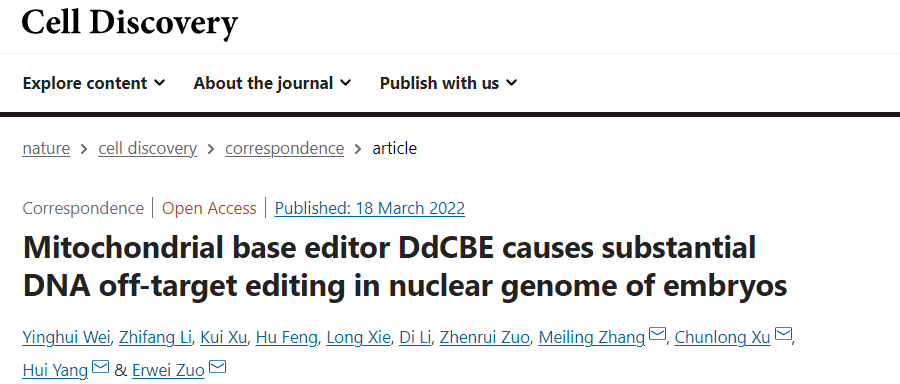Image resolution: width=900 pixels, height=384 pixels.
Task: Click envelope icon next to Hui Yang
Action: click(x=101, y=367)
